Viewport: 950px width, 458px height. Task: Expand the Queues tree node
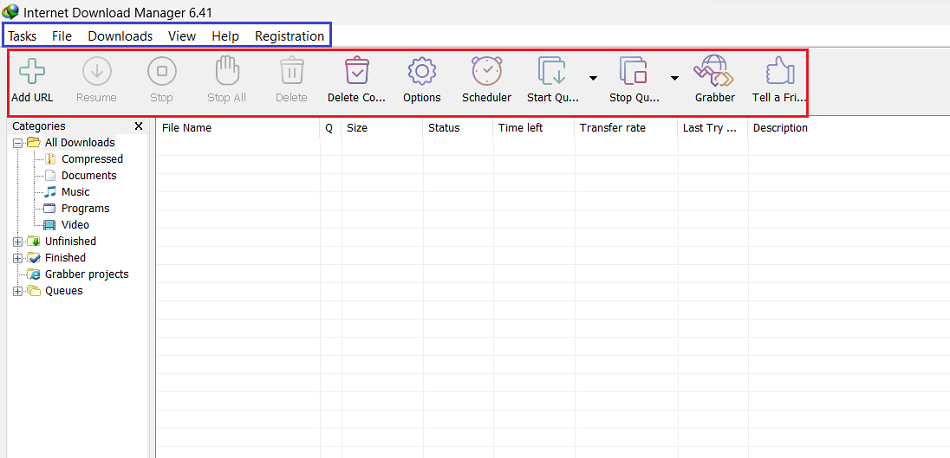tap(17, 291)
